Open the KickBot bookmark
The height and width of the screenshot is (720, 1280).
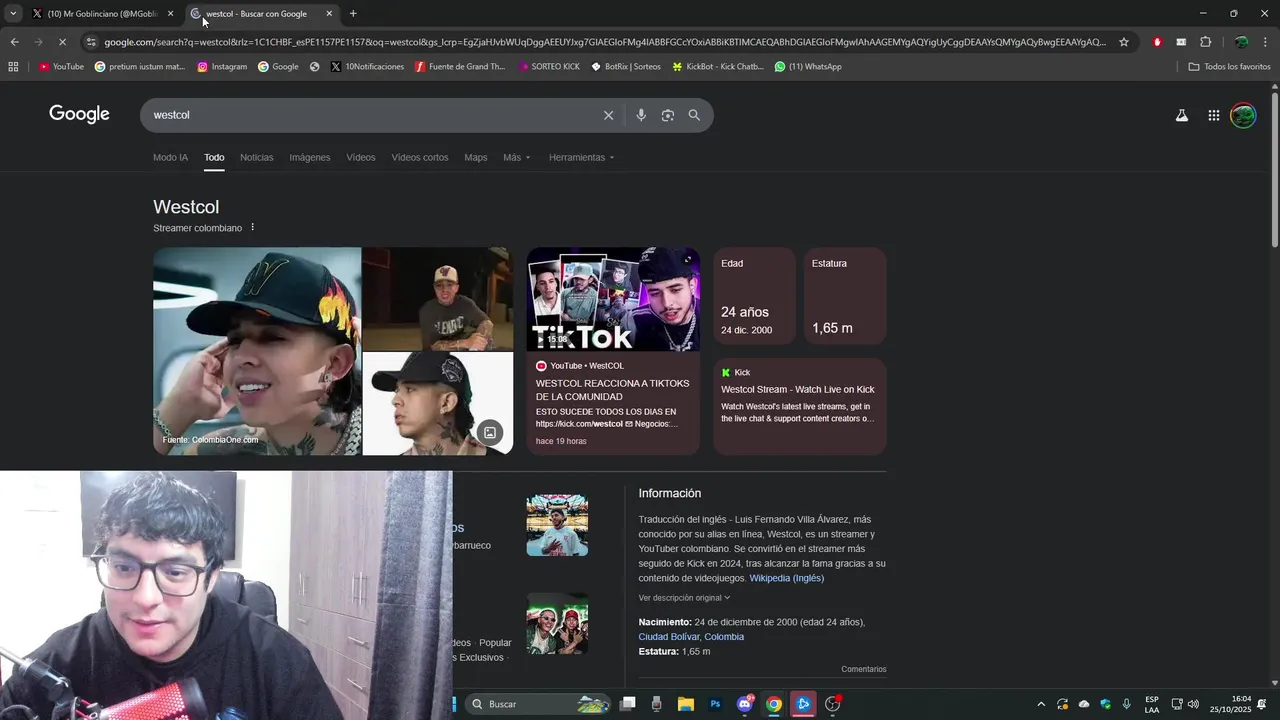coord(718,67)
